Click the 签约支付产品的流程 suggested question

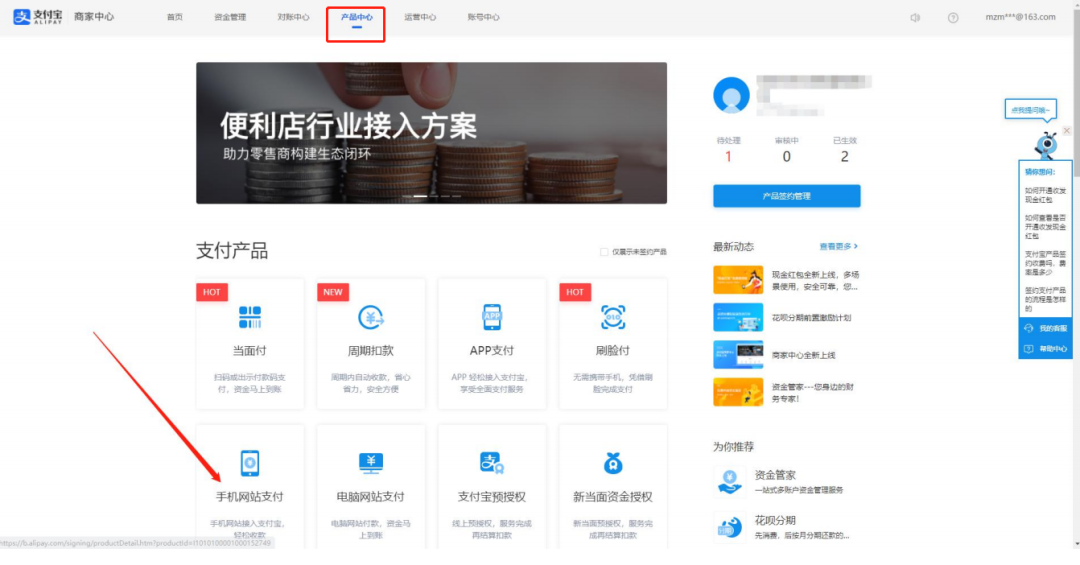(1045, 300)
